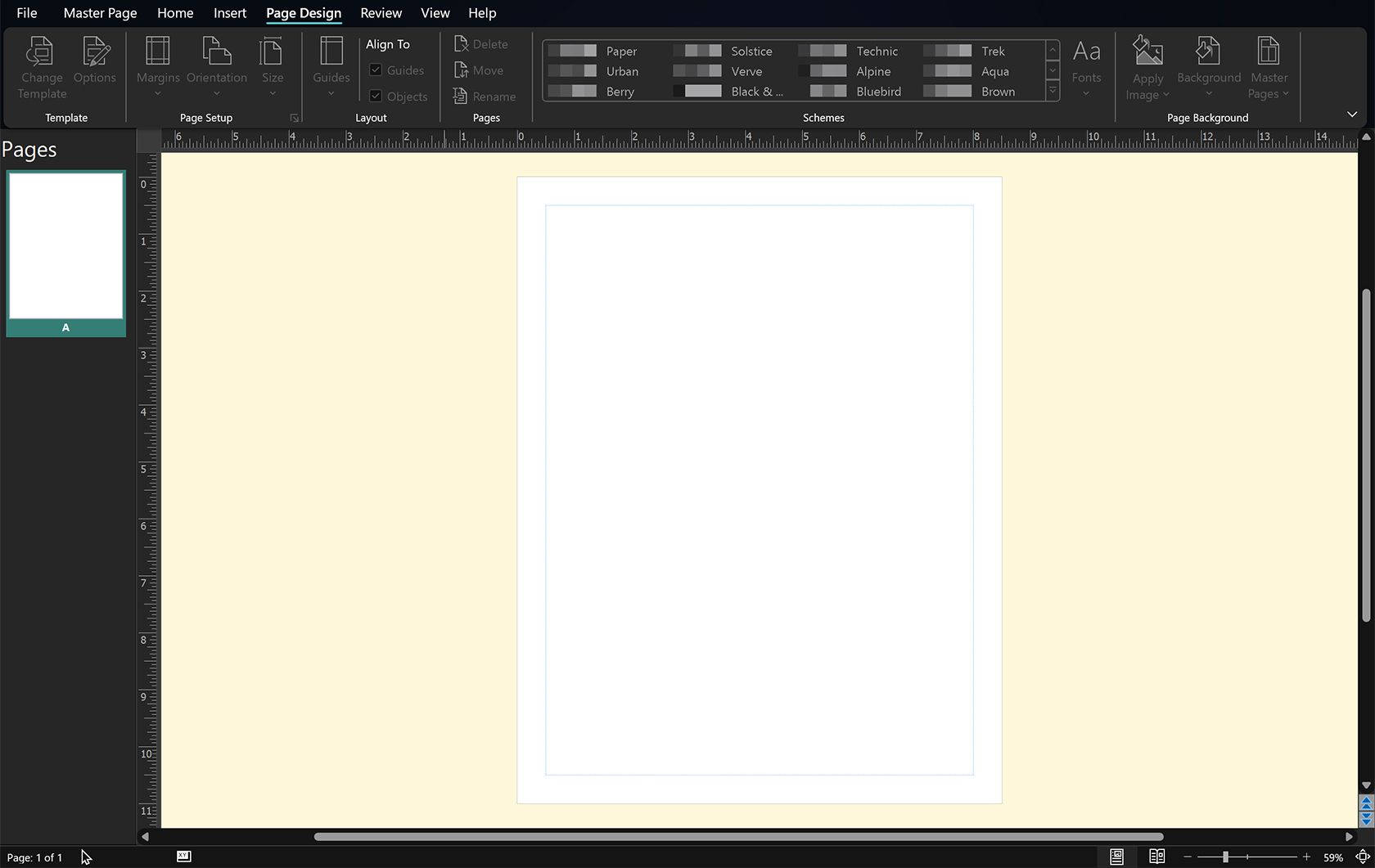Select page A thumbnail in Pages panel
The width and height of the screenshot is (1375, 868).
(x=65, y=245)
